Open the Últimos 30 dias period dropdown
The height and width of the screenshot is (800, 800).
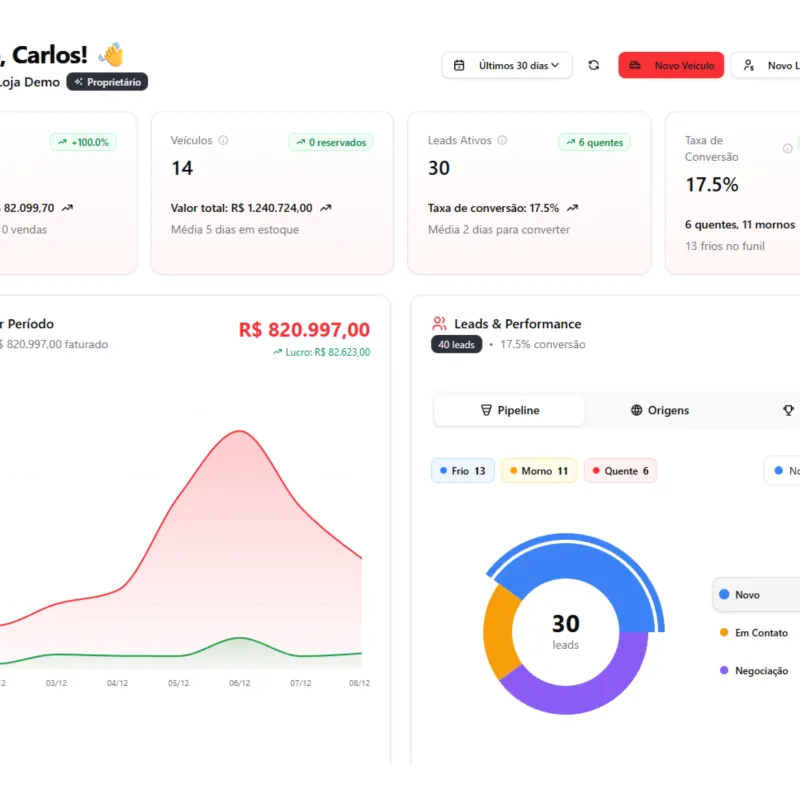point(507,65)
